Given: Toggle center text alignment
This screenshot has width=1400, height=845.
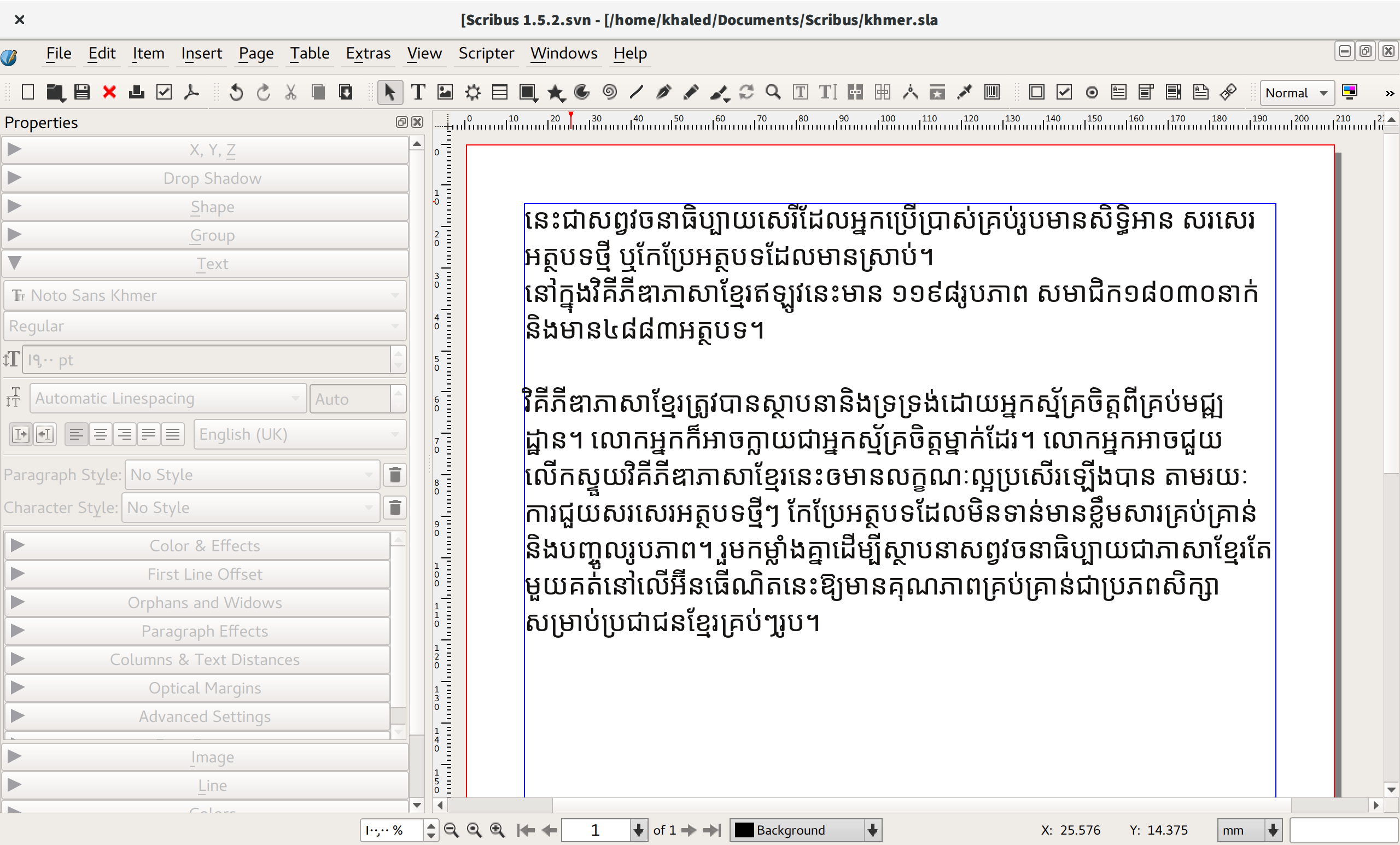Looking at the screenshot, I should [x=101, y=435].
